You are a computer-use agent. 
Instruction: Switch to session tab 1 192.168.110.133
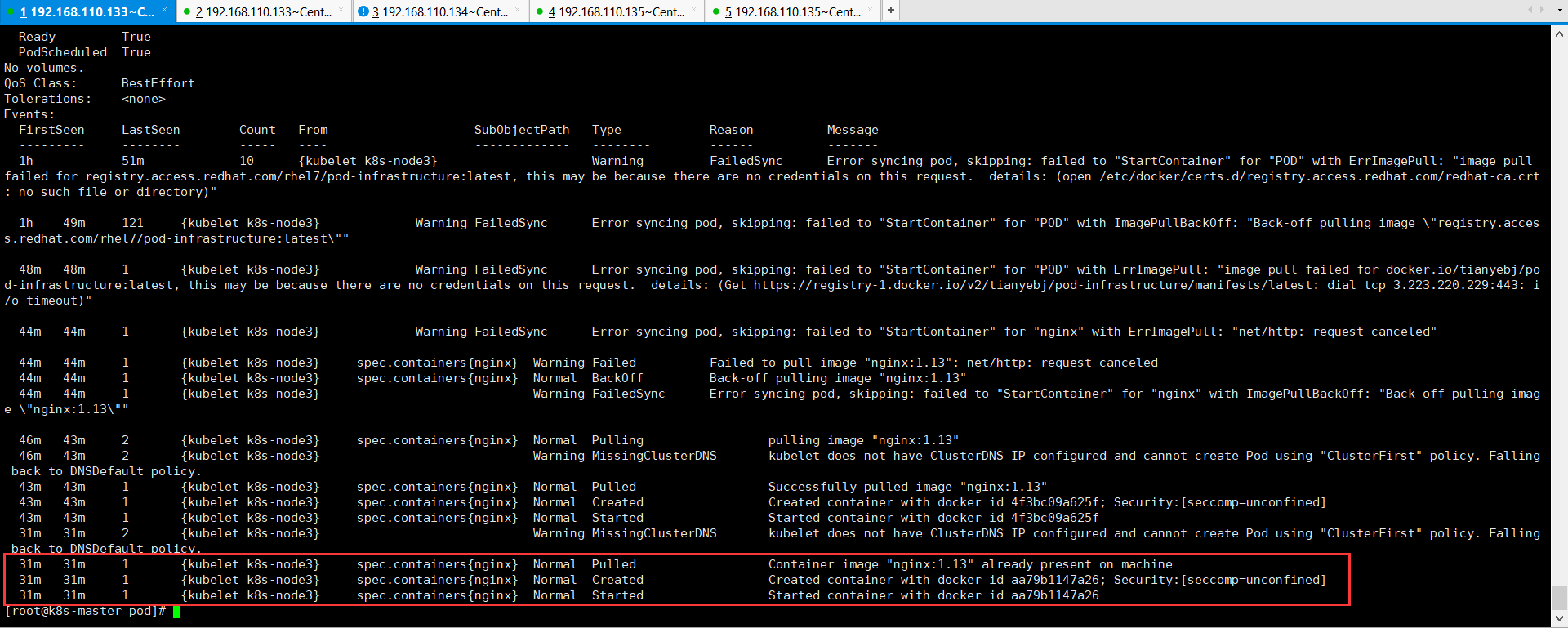[x=86, y=11]
